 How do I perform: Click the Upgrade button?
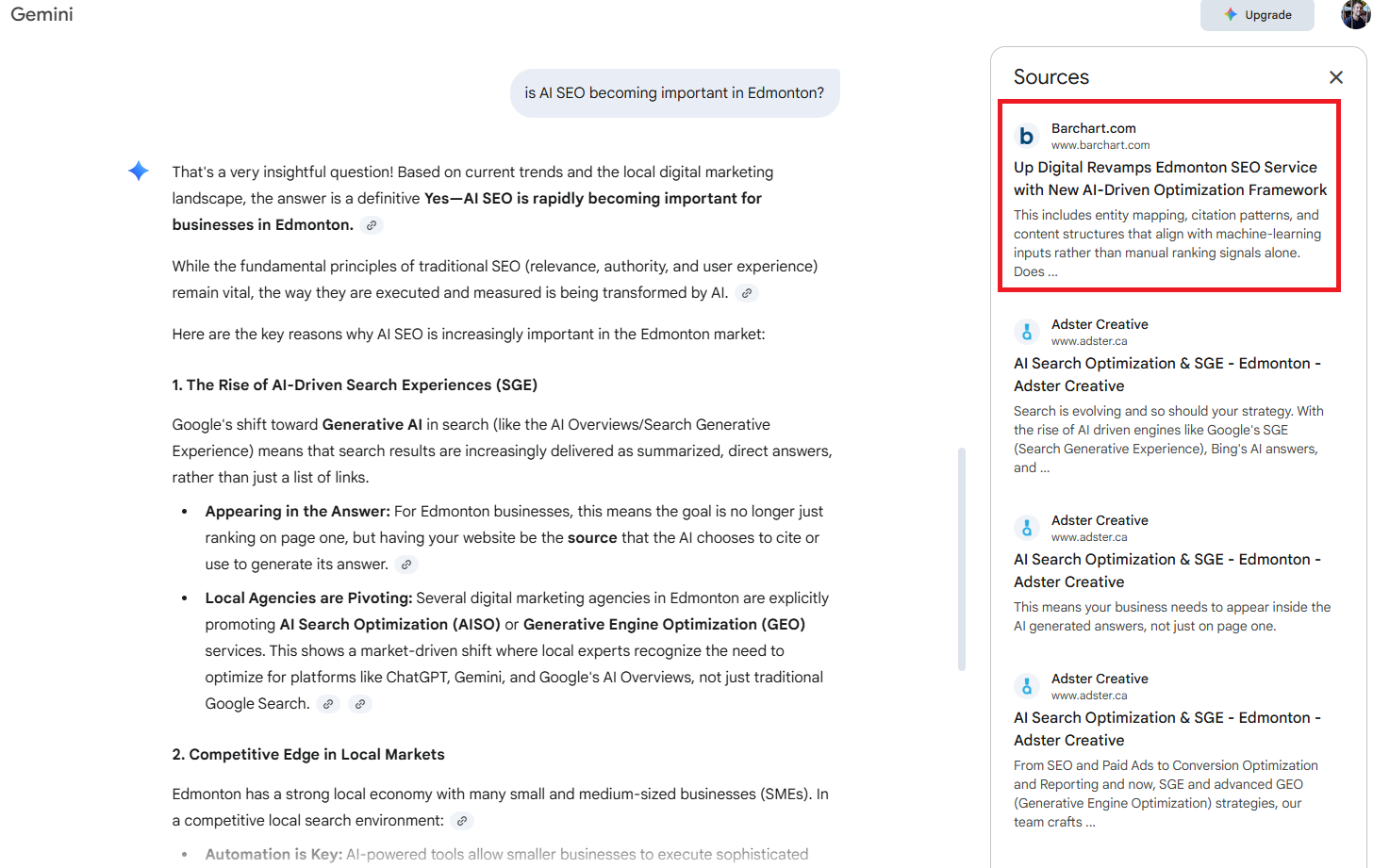point(1257,15)
